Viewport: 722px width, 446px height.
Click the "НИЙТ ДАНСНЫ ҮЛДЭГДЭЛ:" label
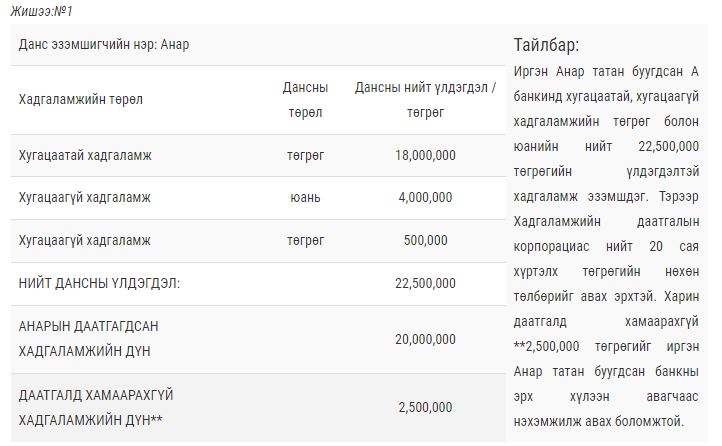click(x=99, y=284)
